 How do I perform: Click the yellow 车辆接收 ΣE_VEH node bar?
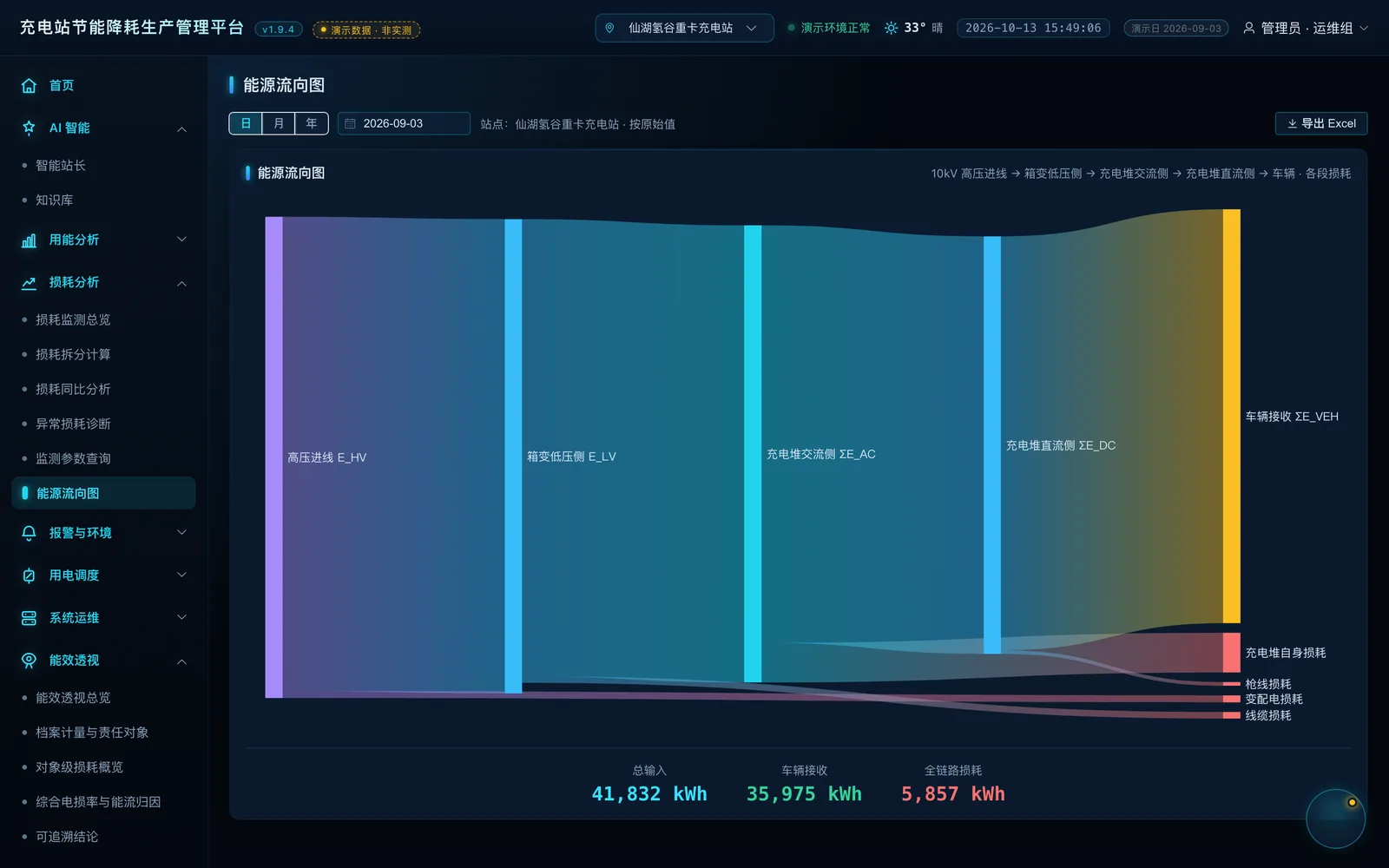1231,416
